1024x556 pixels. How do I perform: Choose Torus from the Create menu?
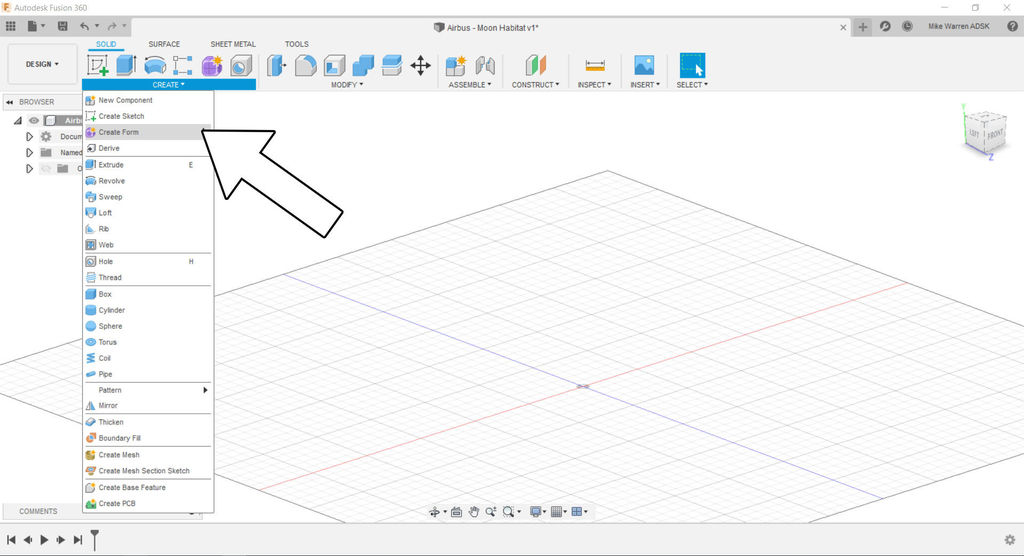[108, 342]
